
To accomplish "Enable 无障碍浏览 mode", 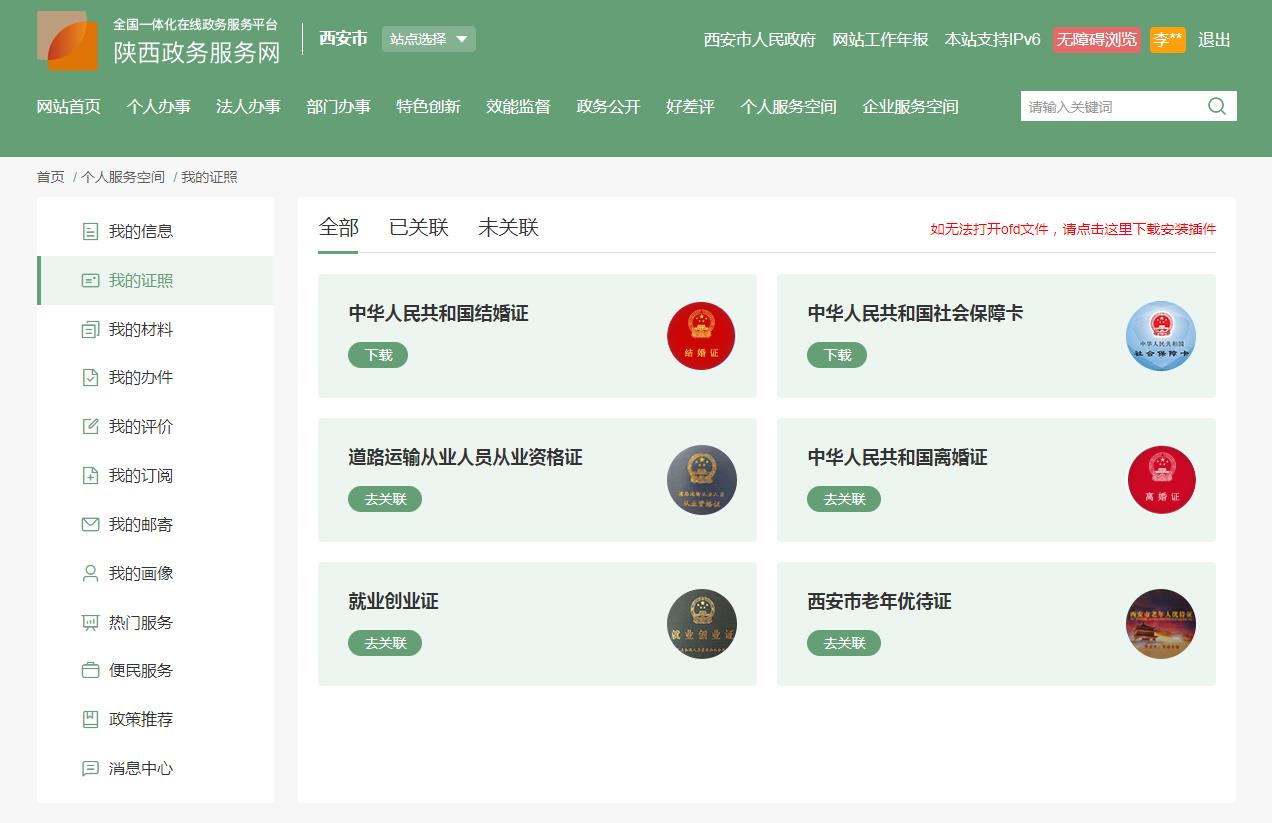I will tap(1096, 40).
